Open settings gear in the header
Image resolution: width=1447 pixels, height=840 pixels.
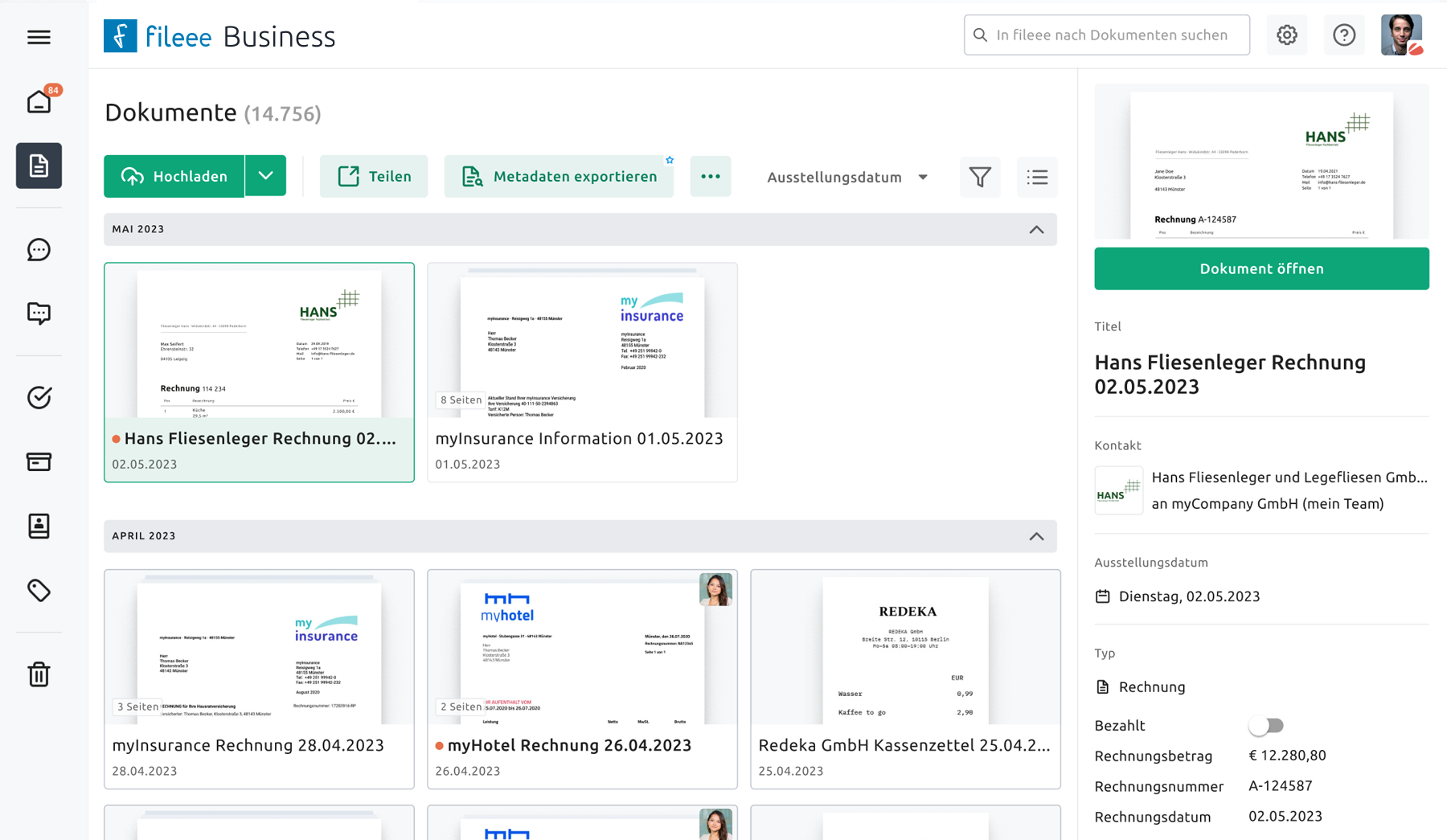click(1287, 35)
